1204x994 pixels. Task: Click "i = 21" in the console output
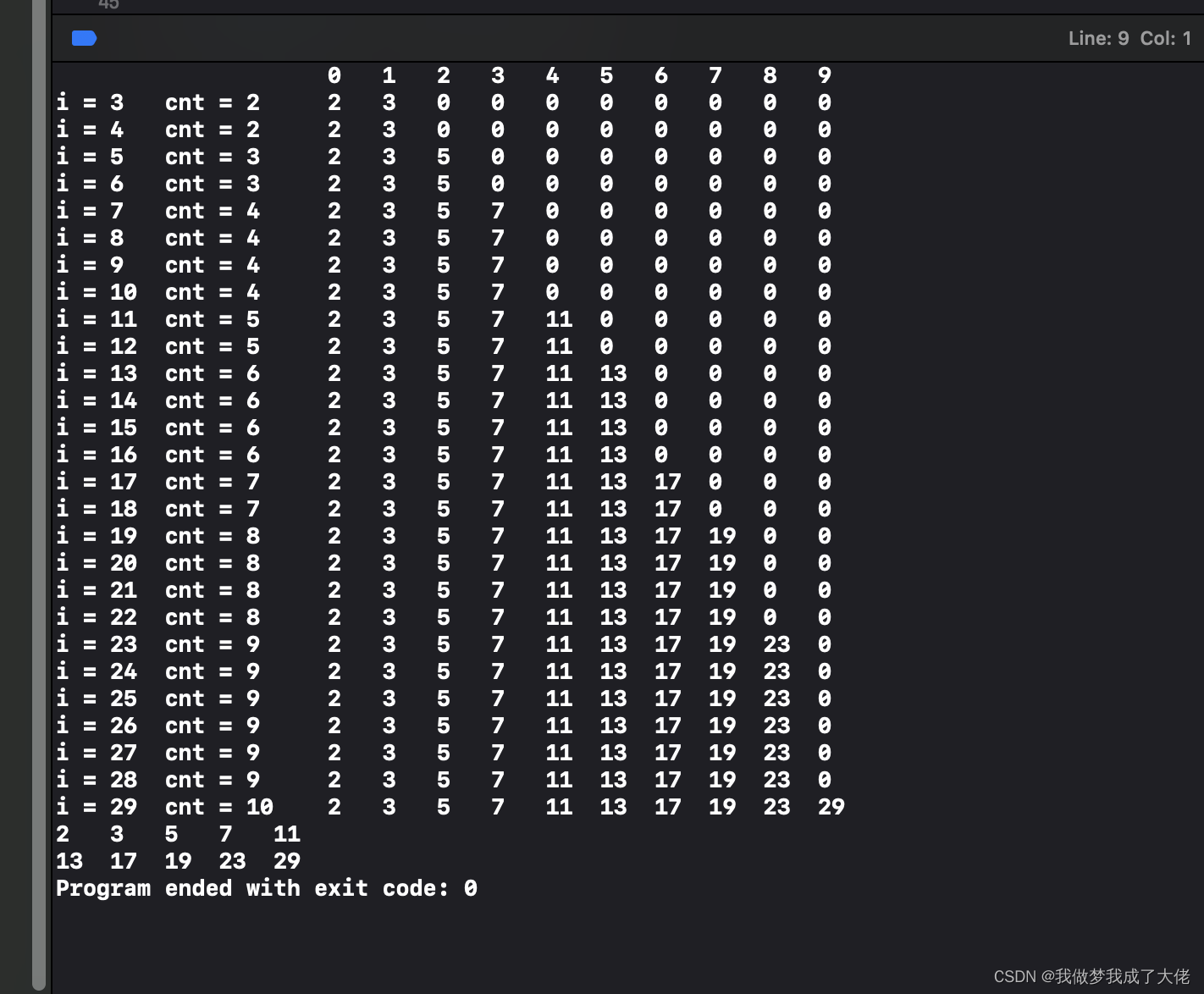(x=97, y=590)
